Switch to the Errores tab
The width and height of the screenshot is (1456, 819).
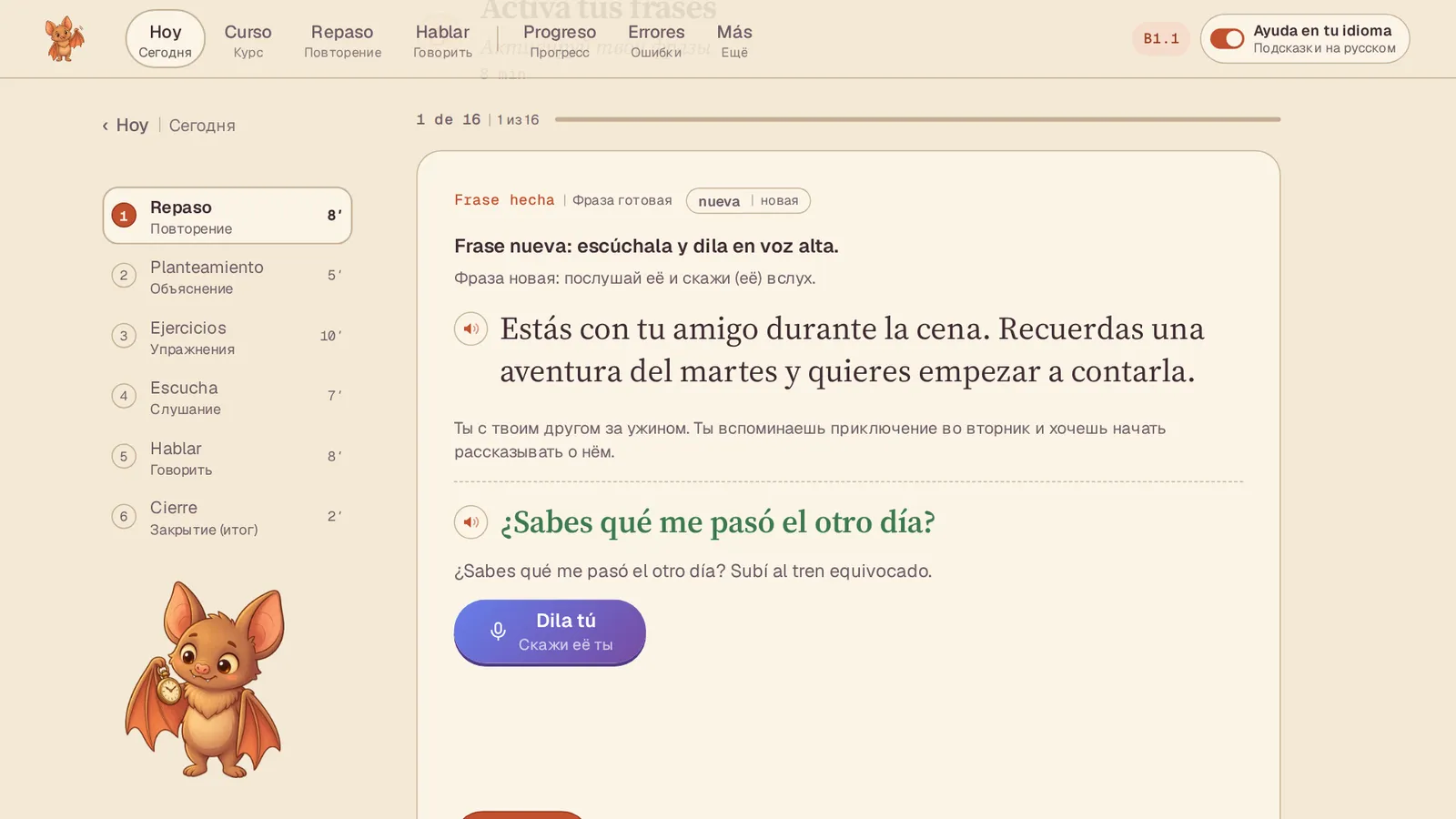(x=656, y=40)
